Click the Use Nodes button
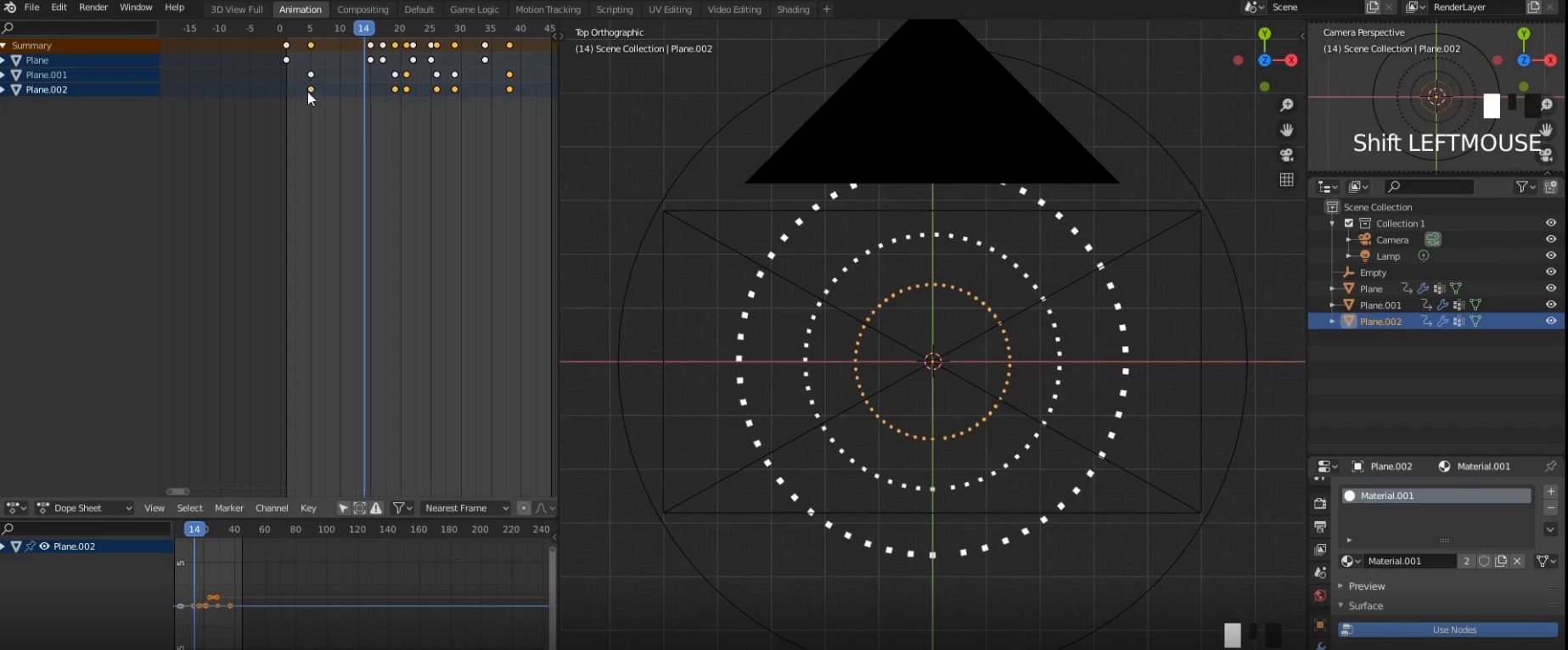Screen dimensions: 1568x650 coord(1453,630)
